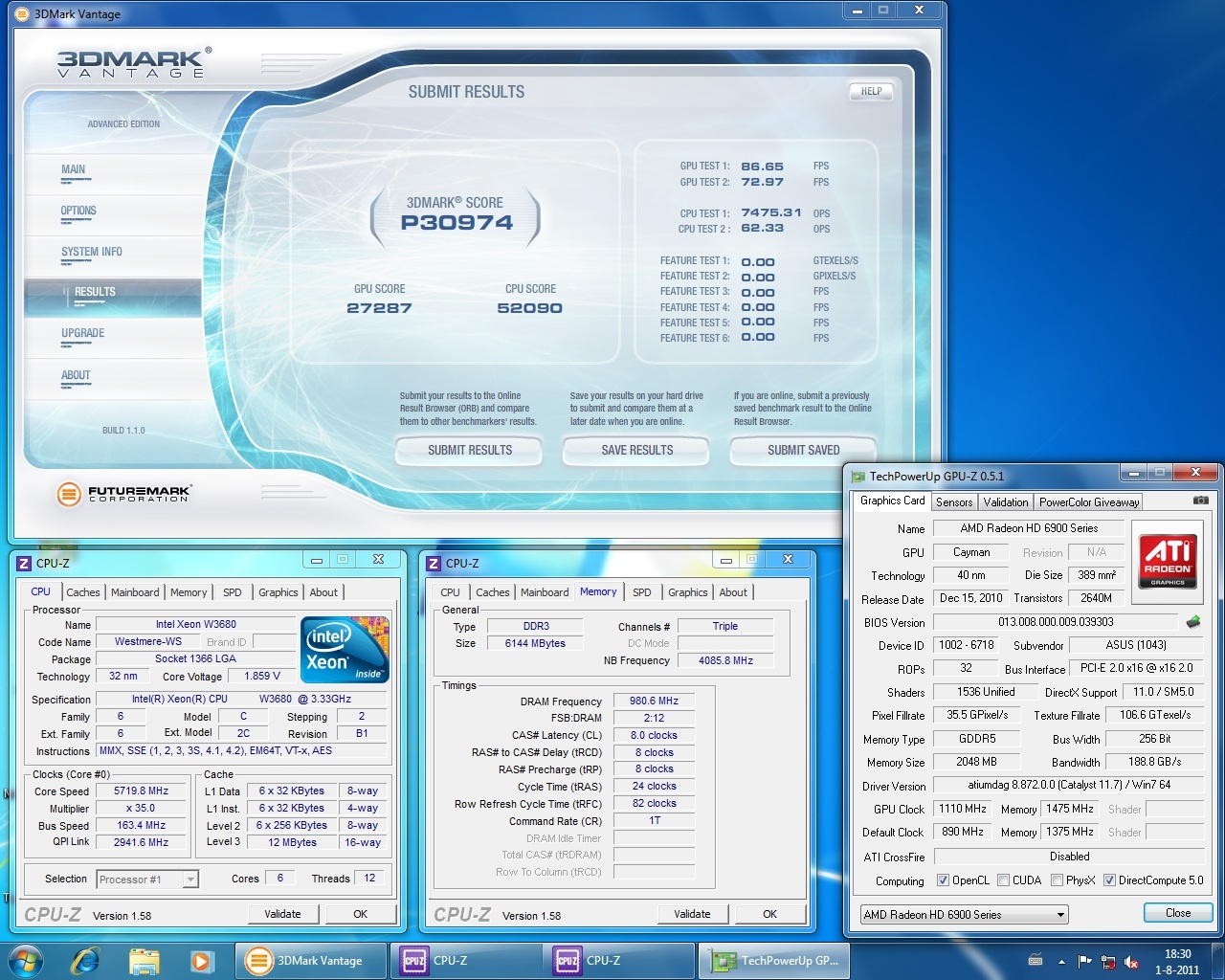Toggle the DirectCompute 5.0 checkbox
Viewport: 1225px width, 980px height.
1109,880
